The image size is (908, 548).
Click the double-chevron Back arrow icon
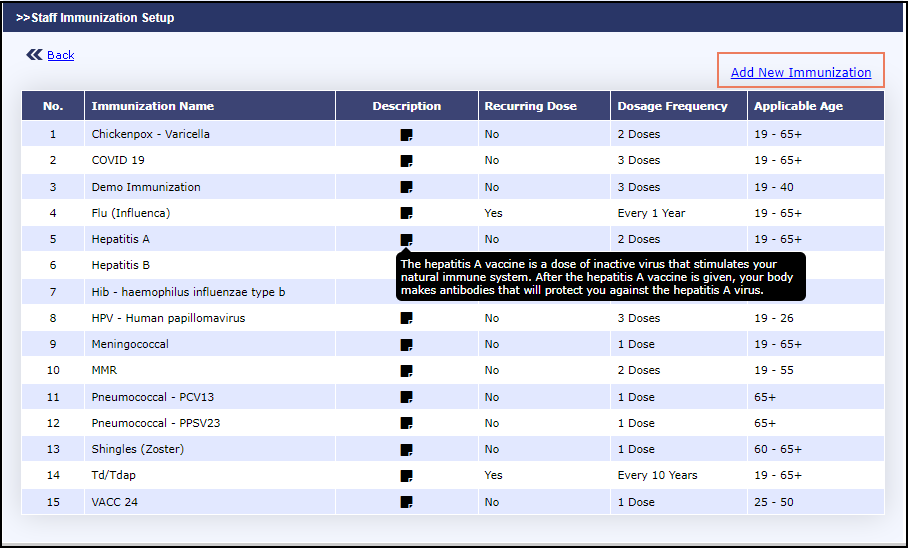point(34,55)
